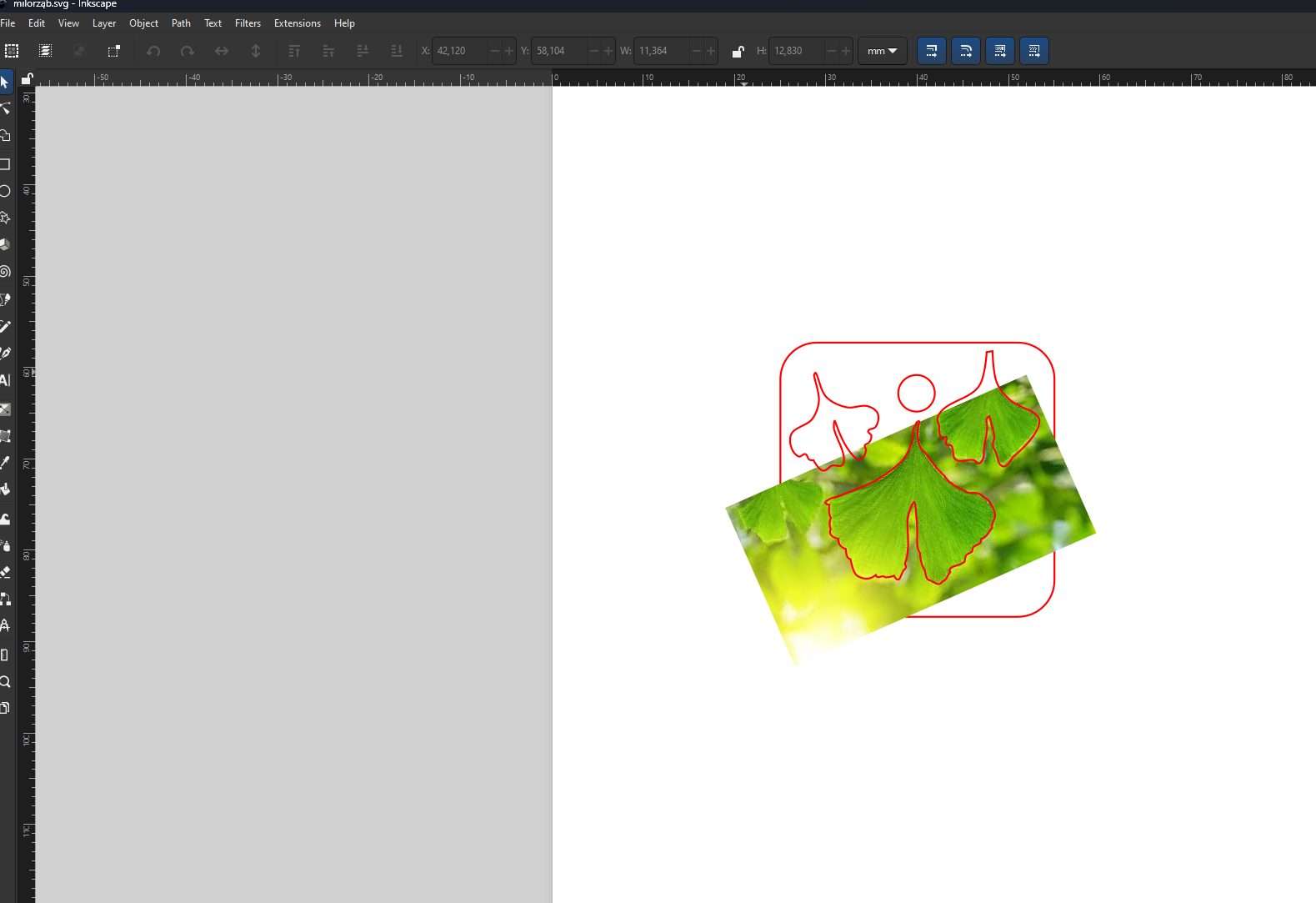Select the Spiral tool

(5, 272)
